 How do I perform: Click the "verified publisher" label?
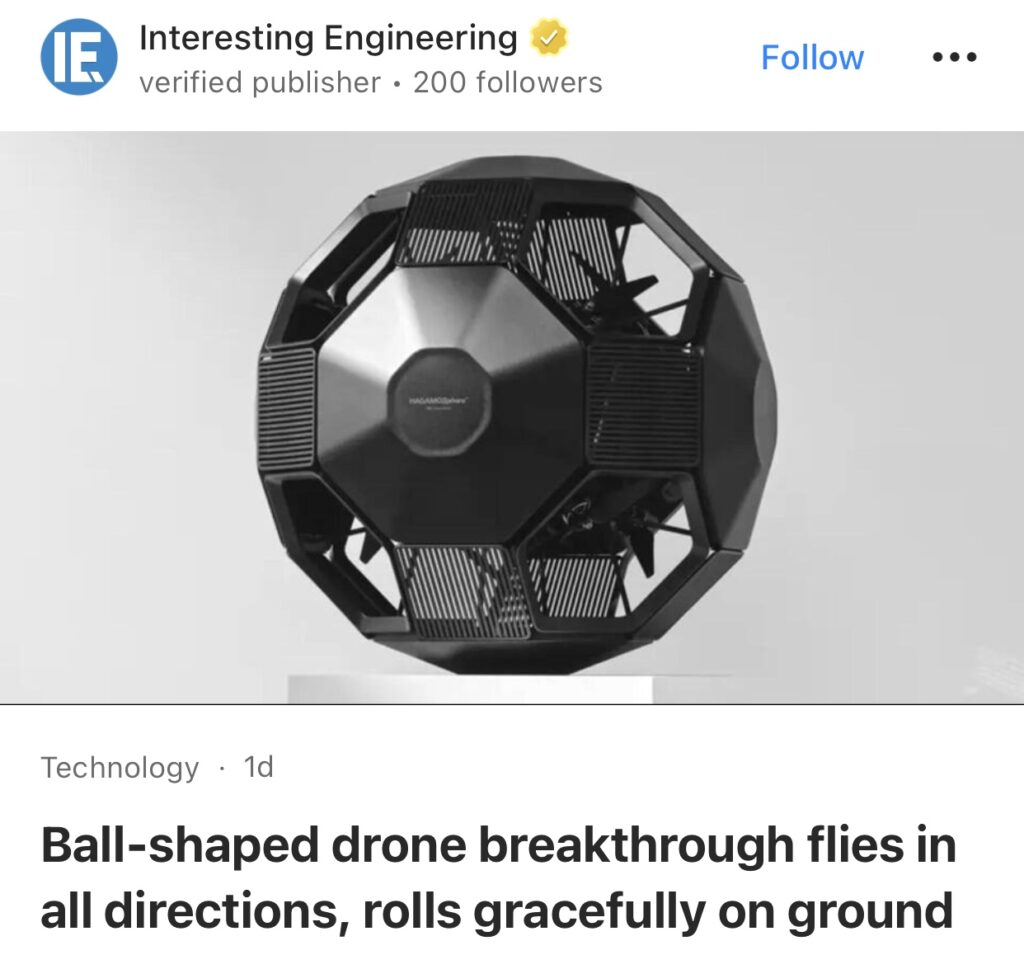[260, 83]
